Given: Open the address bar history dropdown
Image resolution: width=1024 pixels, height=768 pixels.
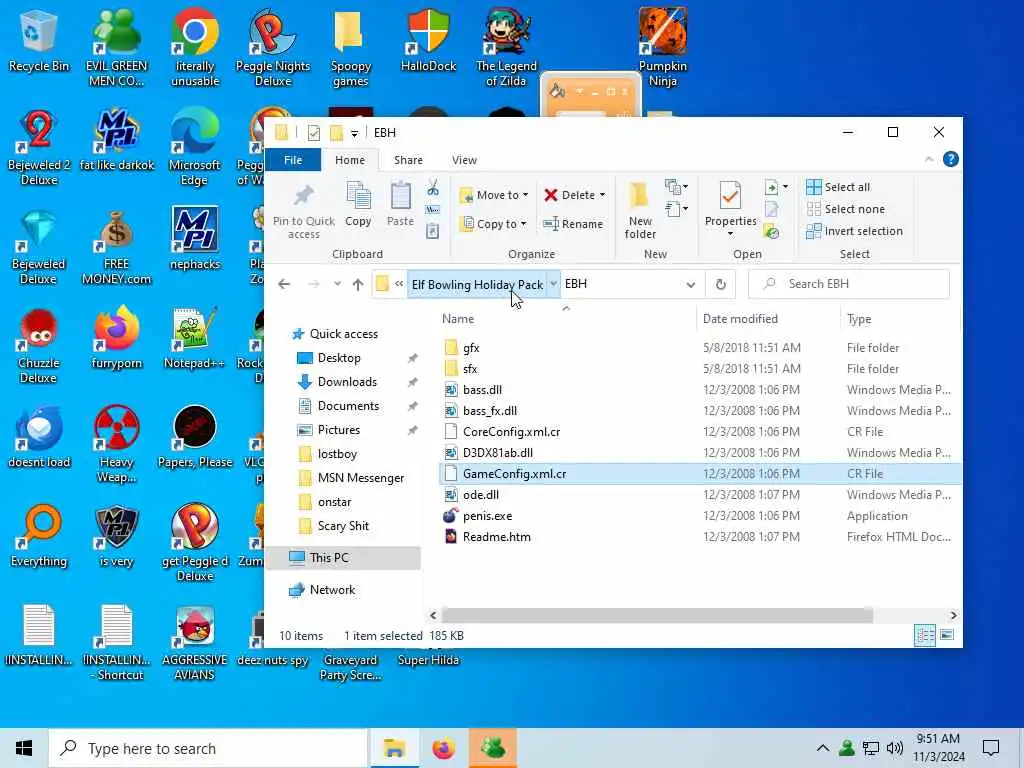Looking at the screenshot, I should (690, 284).
